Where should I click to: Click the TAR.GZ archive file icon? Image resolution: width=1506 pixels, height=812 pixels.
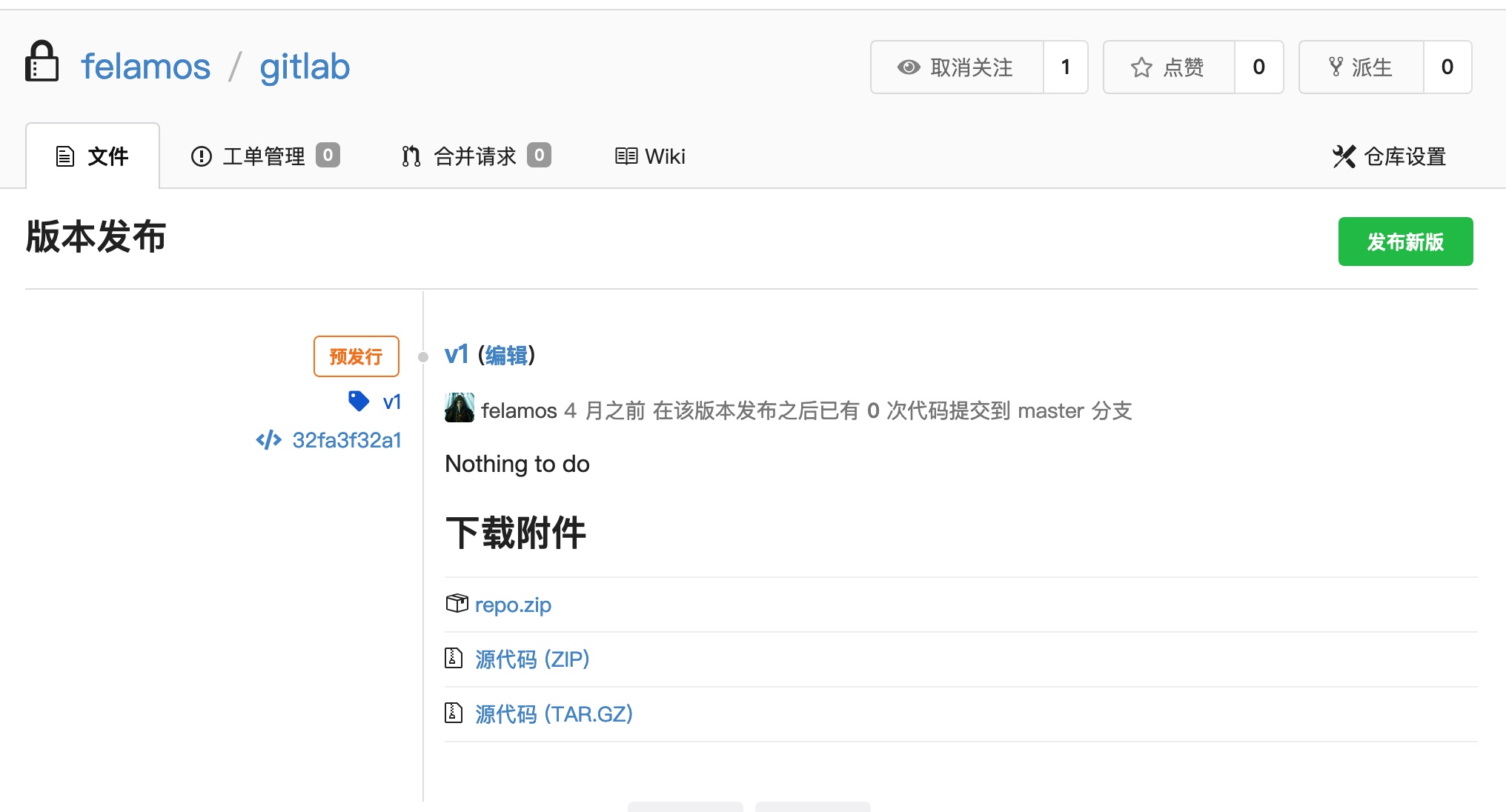pos(453,713)
